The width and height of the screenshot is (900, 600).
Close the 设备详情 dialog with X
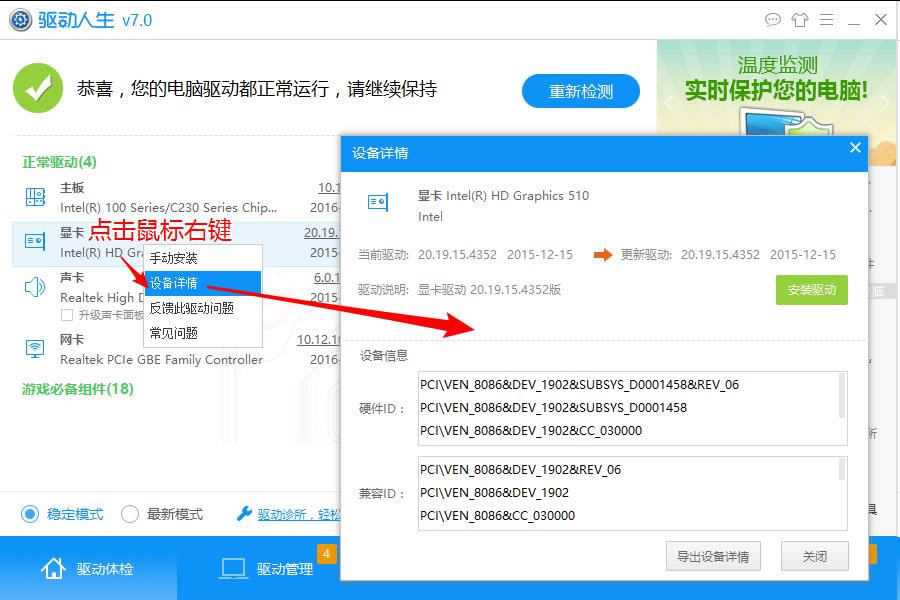pos(855,148)
